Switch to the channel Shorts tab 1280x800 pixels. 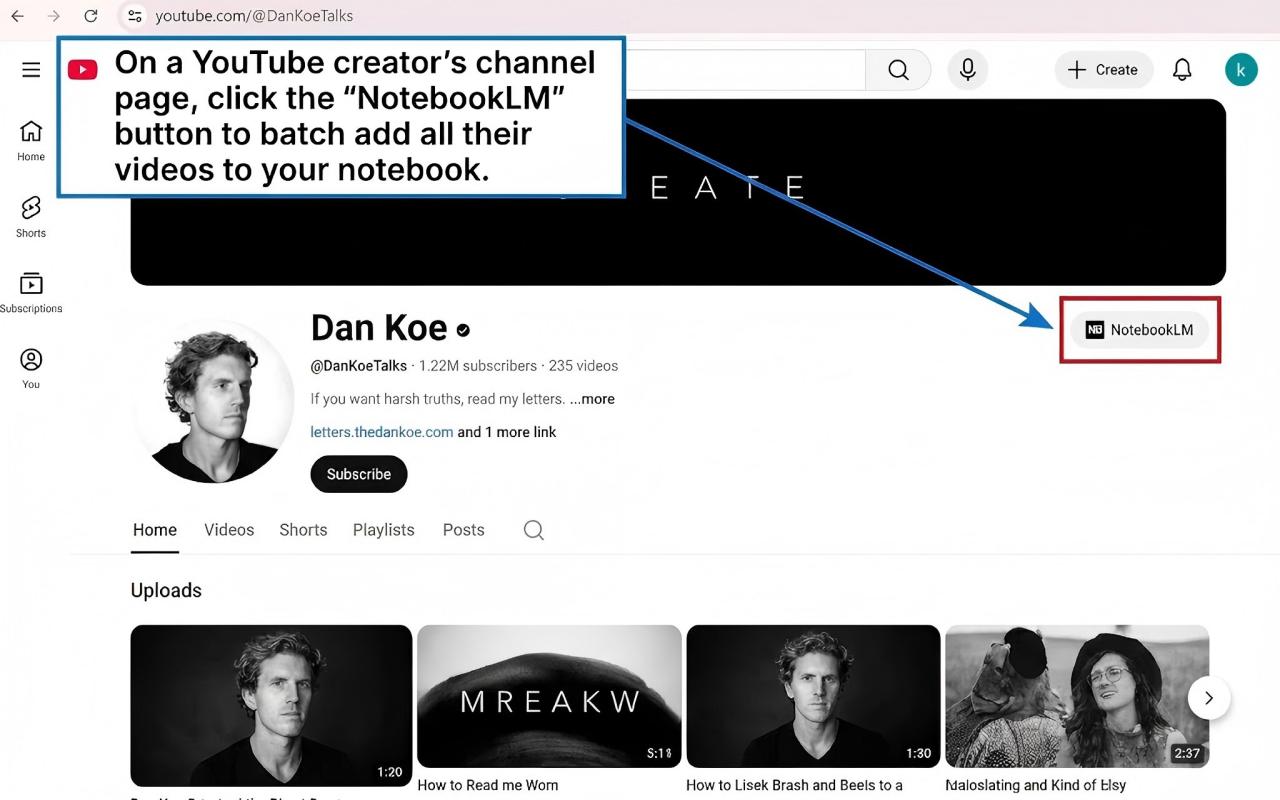303,530
